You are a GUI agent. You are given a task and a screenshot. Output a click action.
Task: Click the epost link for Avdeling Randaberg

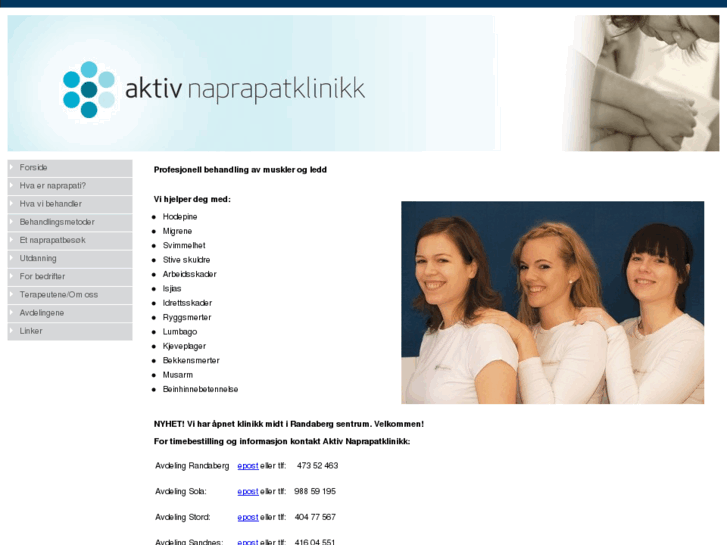(x=248, y=466)
